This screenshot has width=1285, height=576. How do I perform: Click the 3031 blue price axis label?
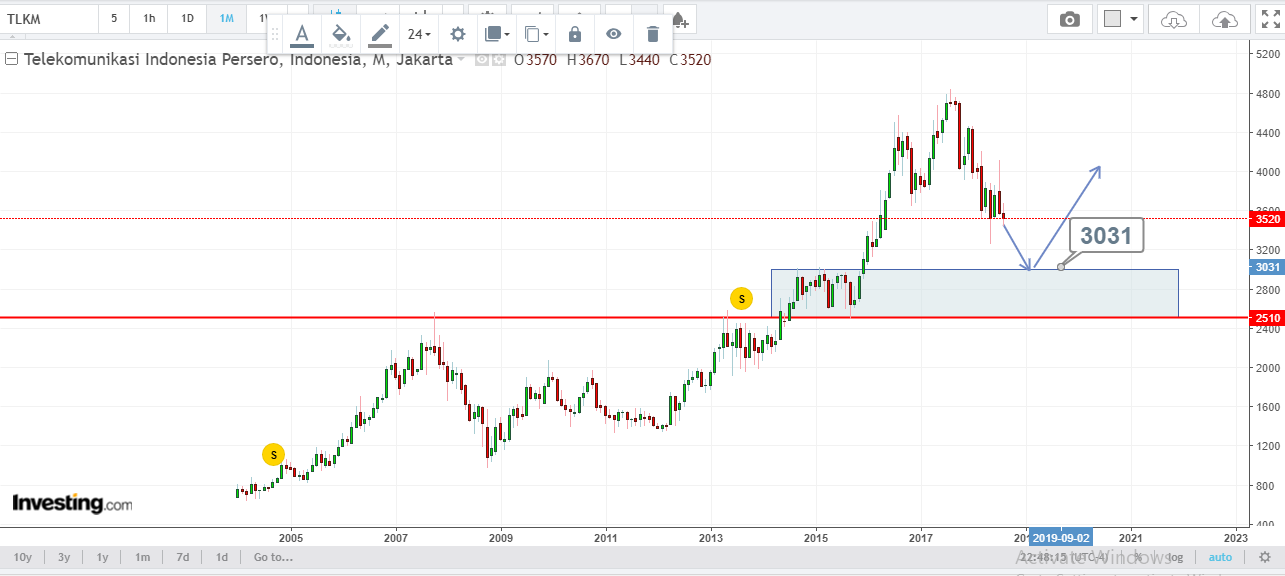coord(1267,267)
